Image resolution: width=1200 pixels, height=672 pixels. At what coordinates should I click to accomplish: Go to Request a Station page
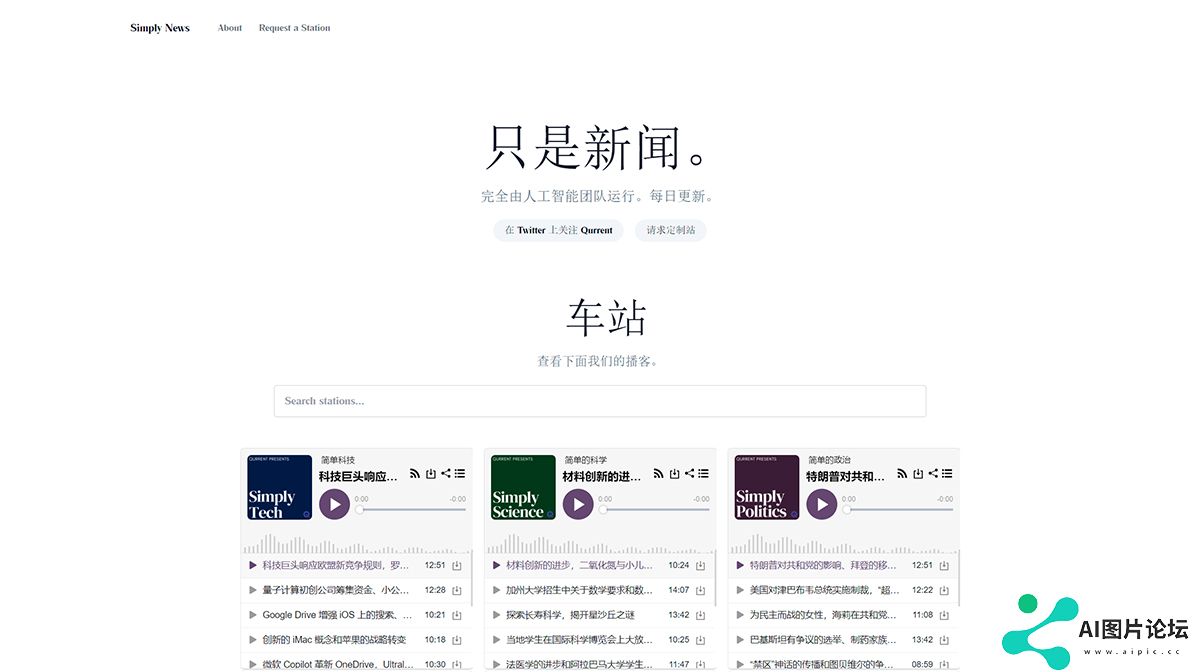coord(294,28)
